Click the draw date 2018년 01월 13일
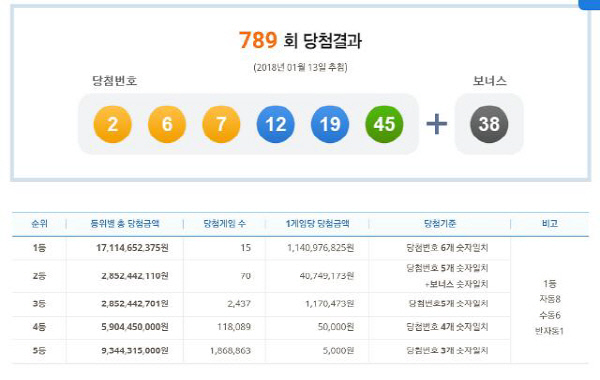This screenshot has height=380, width=600. point(300,67)
